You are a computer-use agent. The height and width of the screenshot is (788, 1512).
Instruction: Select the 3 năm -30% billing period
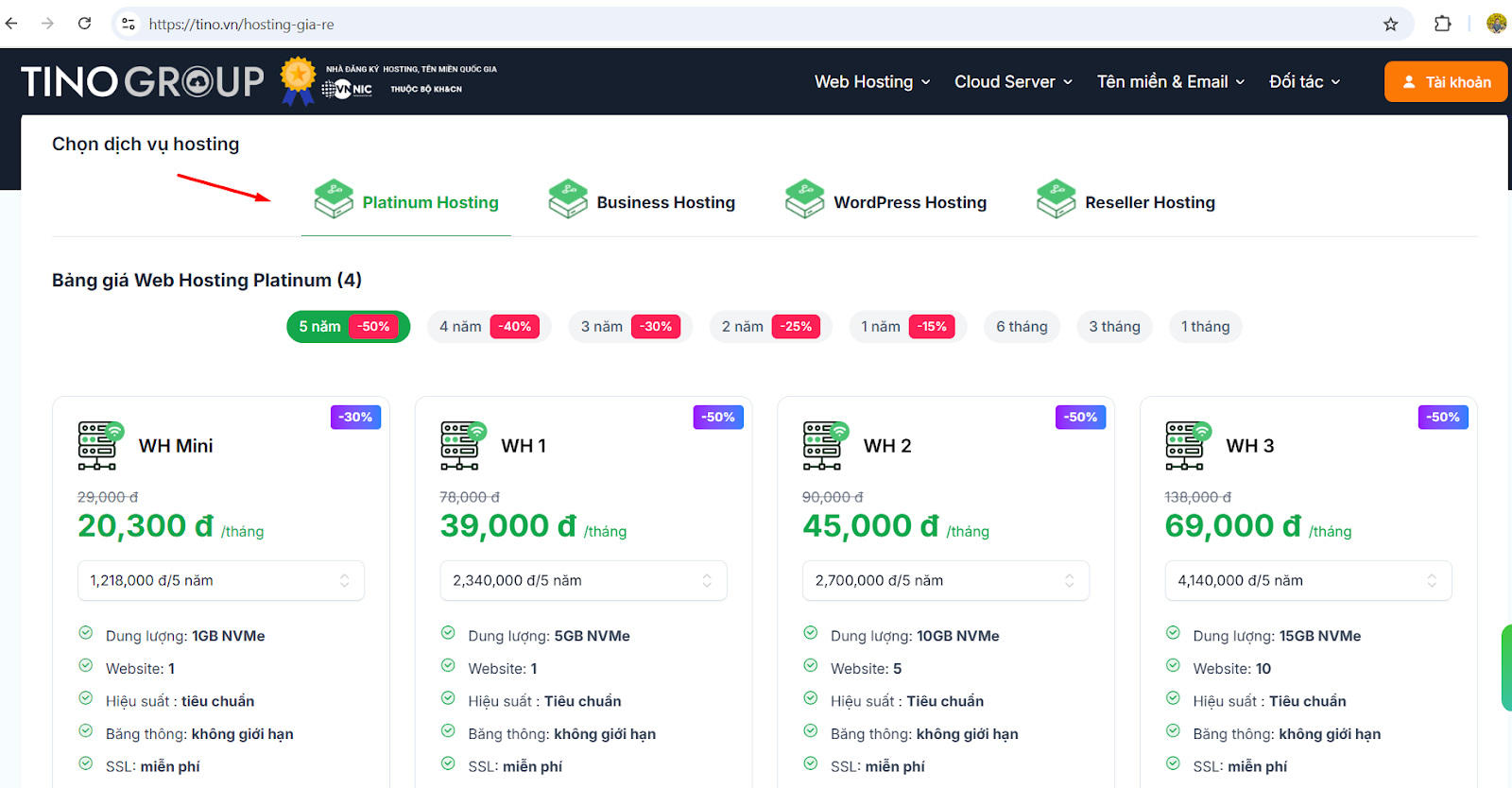click(x=630, y=327)
